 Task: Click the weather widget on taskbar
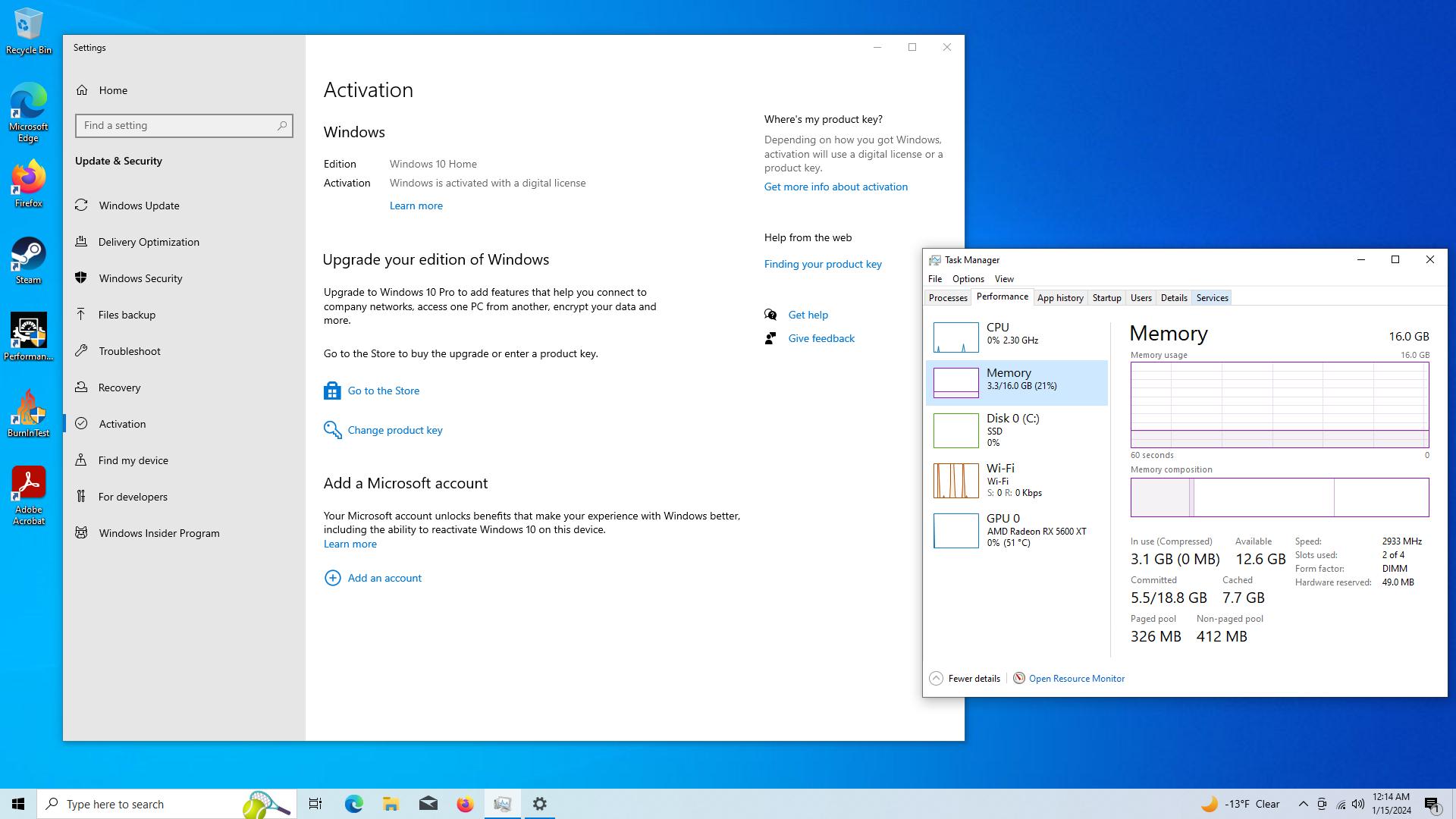[x=1241, y=804]
